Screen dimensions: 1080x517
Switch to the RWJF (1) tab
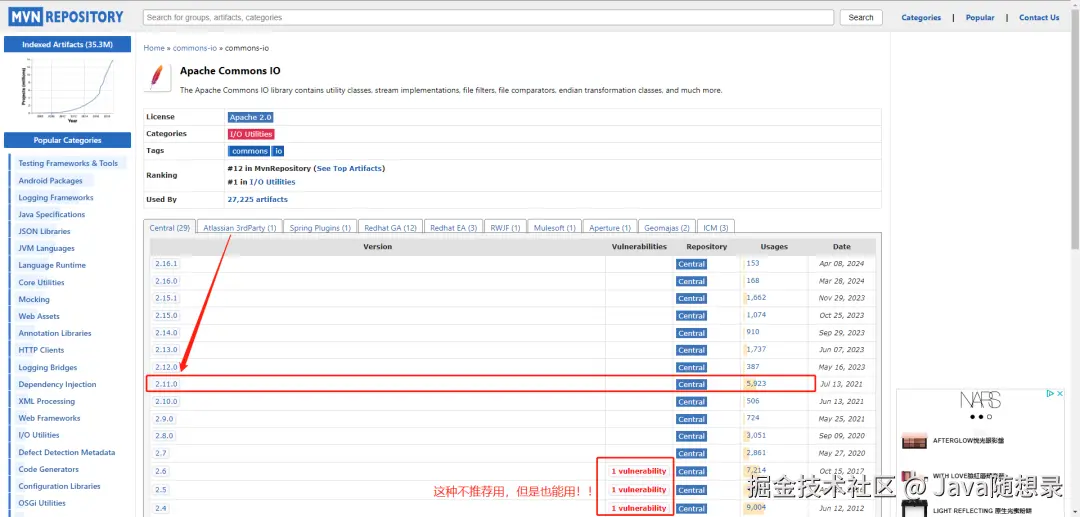(505, 228)
